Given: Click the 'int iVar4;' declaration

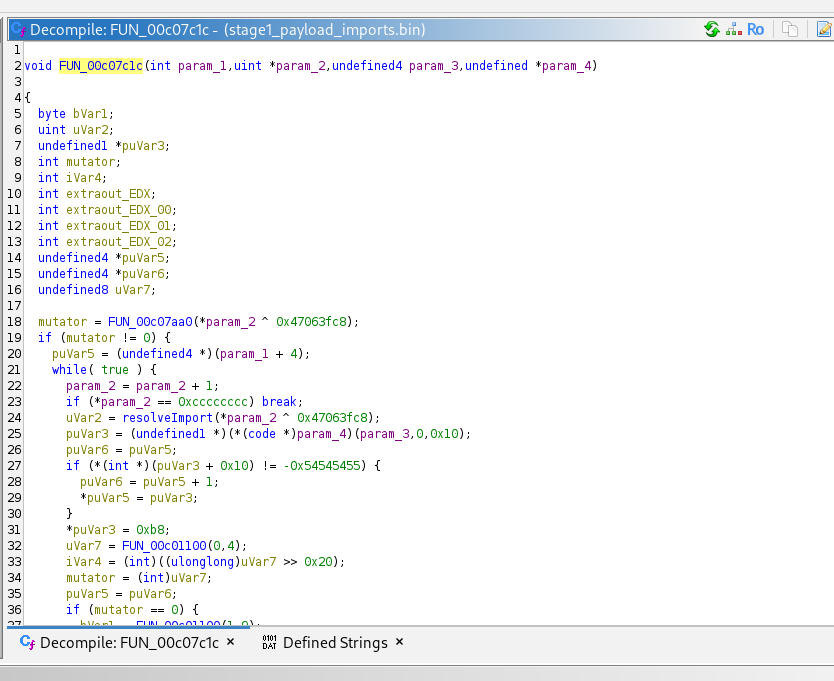Looking at the screenshot, I should (x=72, y=178).
